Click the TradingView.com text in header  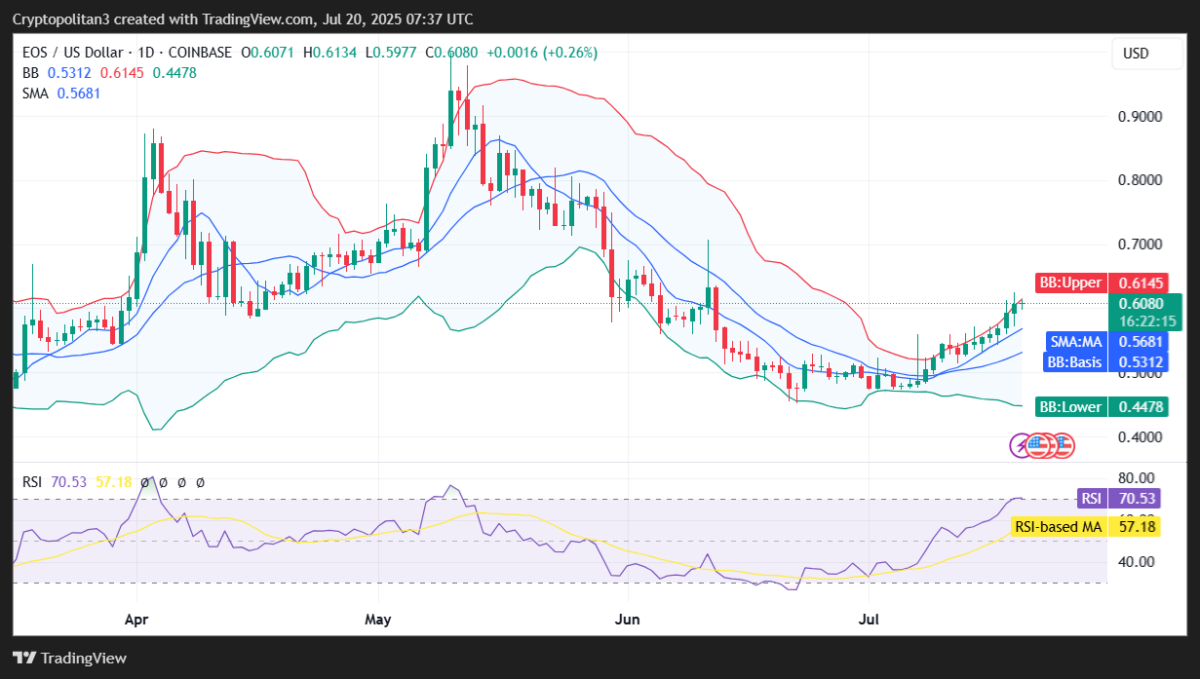coord(214,19)
